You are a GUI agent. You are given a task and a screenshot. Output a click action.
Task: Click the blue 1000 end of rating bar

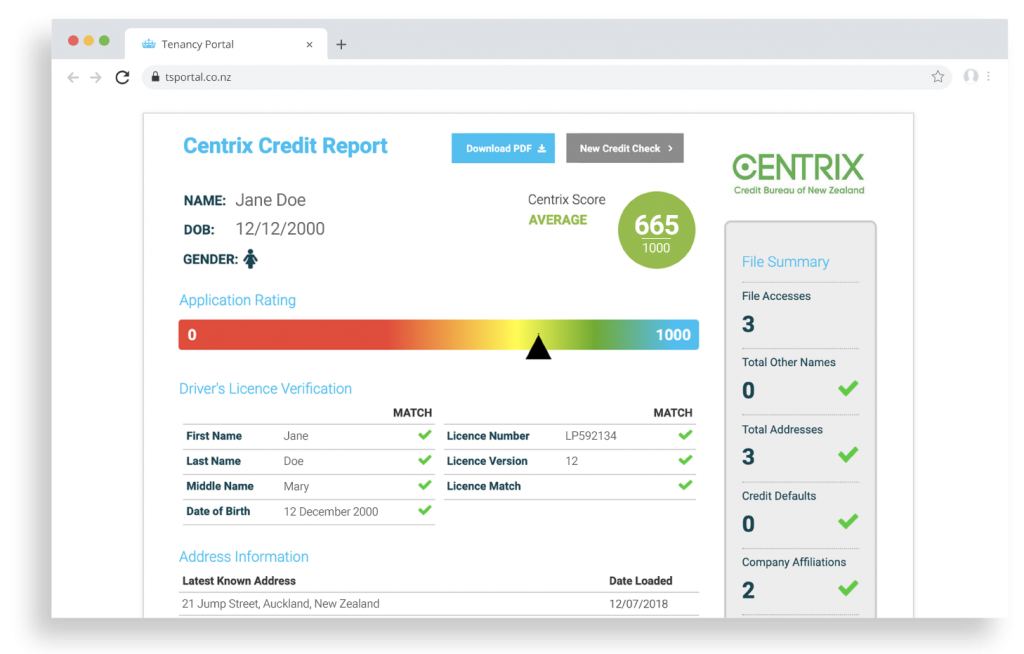point(673,335)
